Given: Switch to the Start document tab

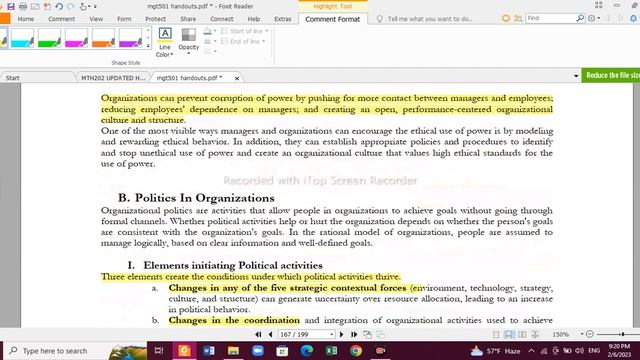Looking at the screenshot, I should 13,78.
